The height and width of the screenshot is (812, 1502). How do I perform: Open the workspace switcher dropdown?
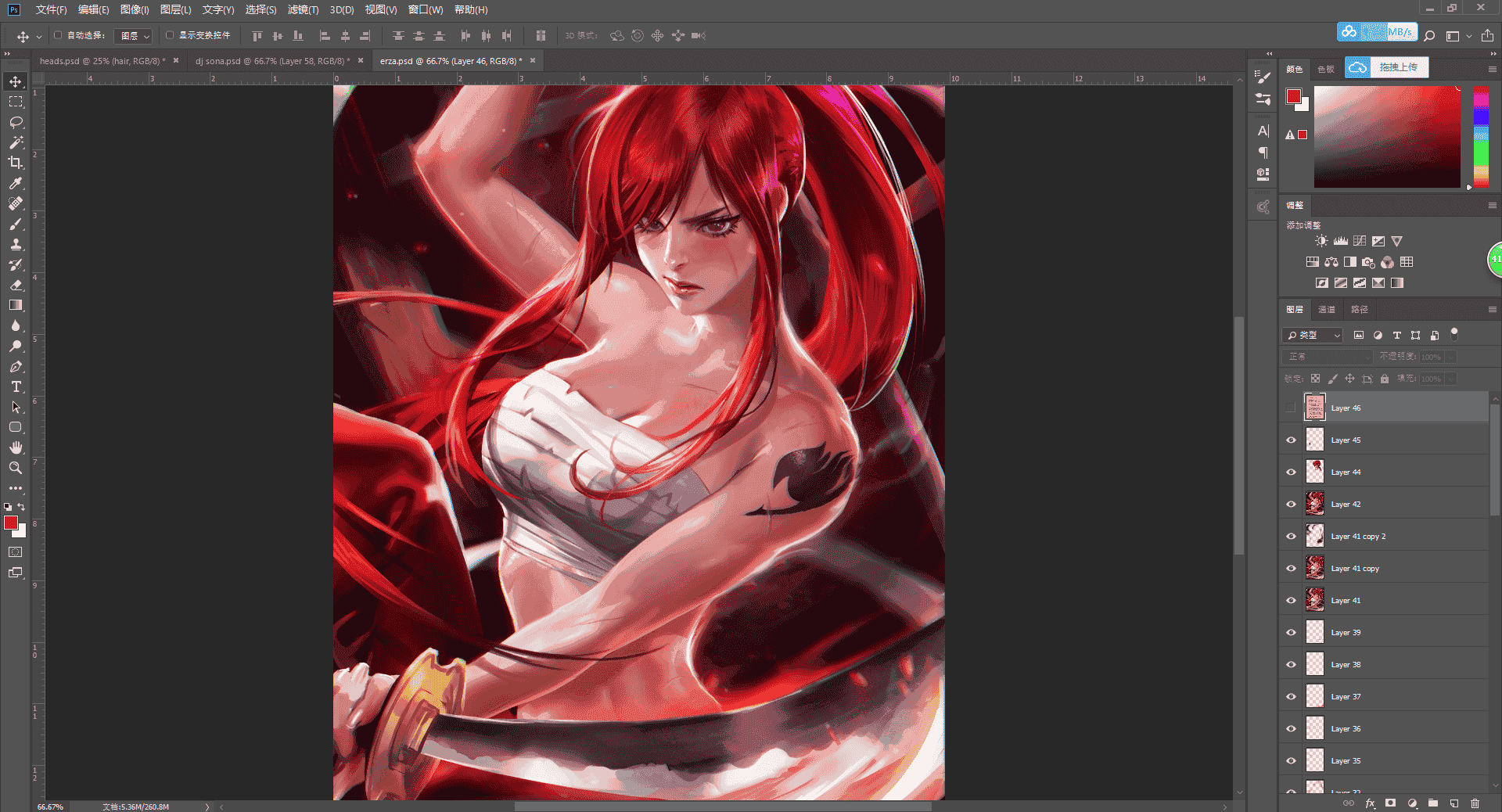pyautogui.click(x=1458, y=36)
